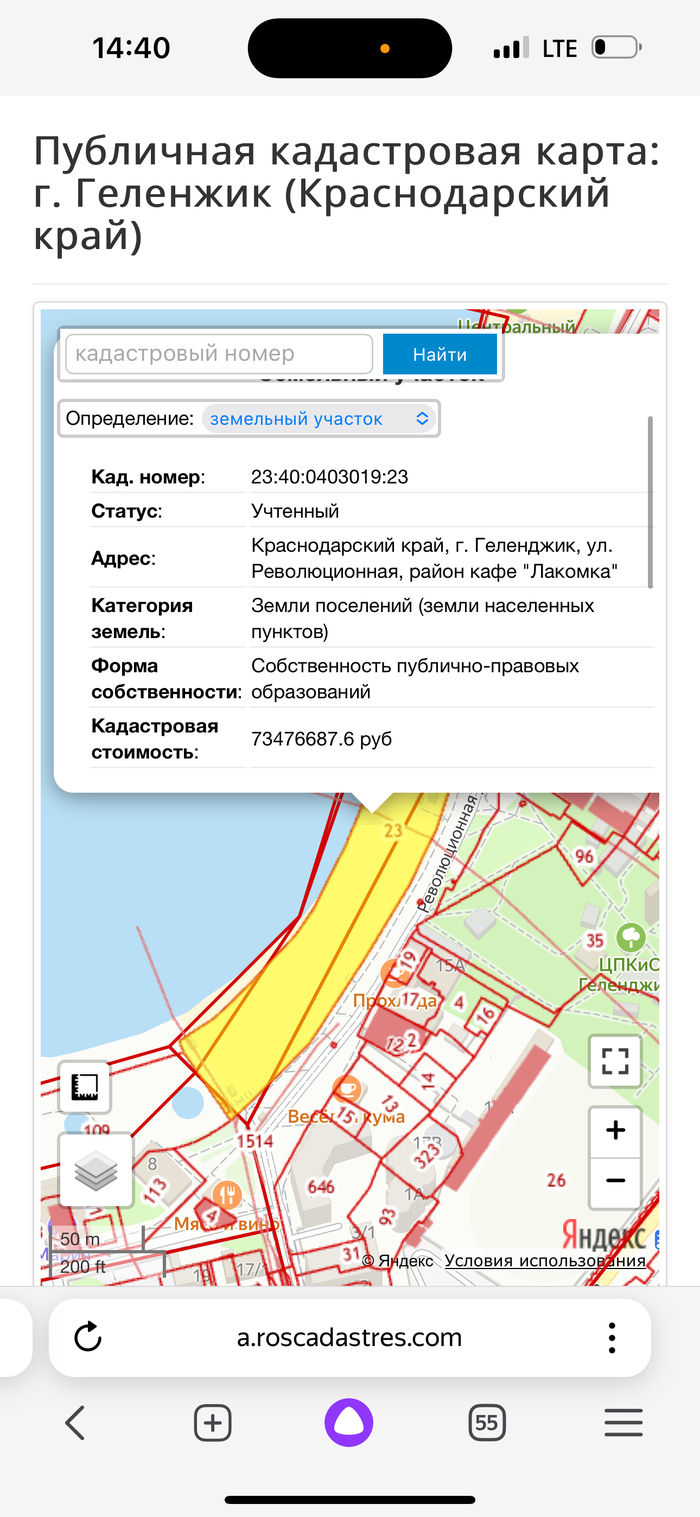
Task: Launch Alice assistant button
Action: point(349,1422)
